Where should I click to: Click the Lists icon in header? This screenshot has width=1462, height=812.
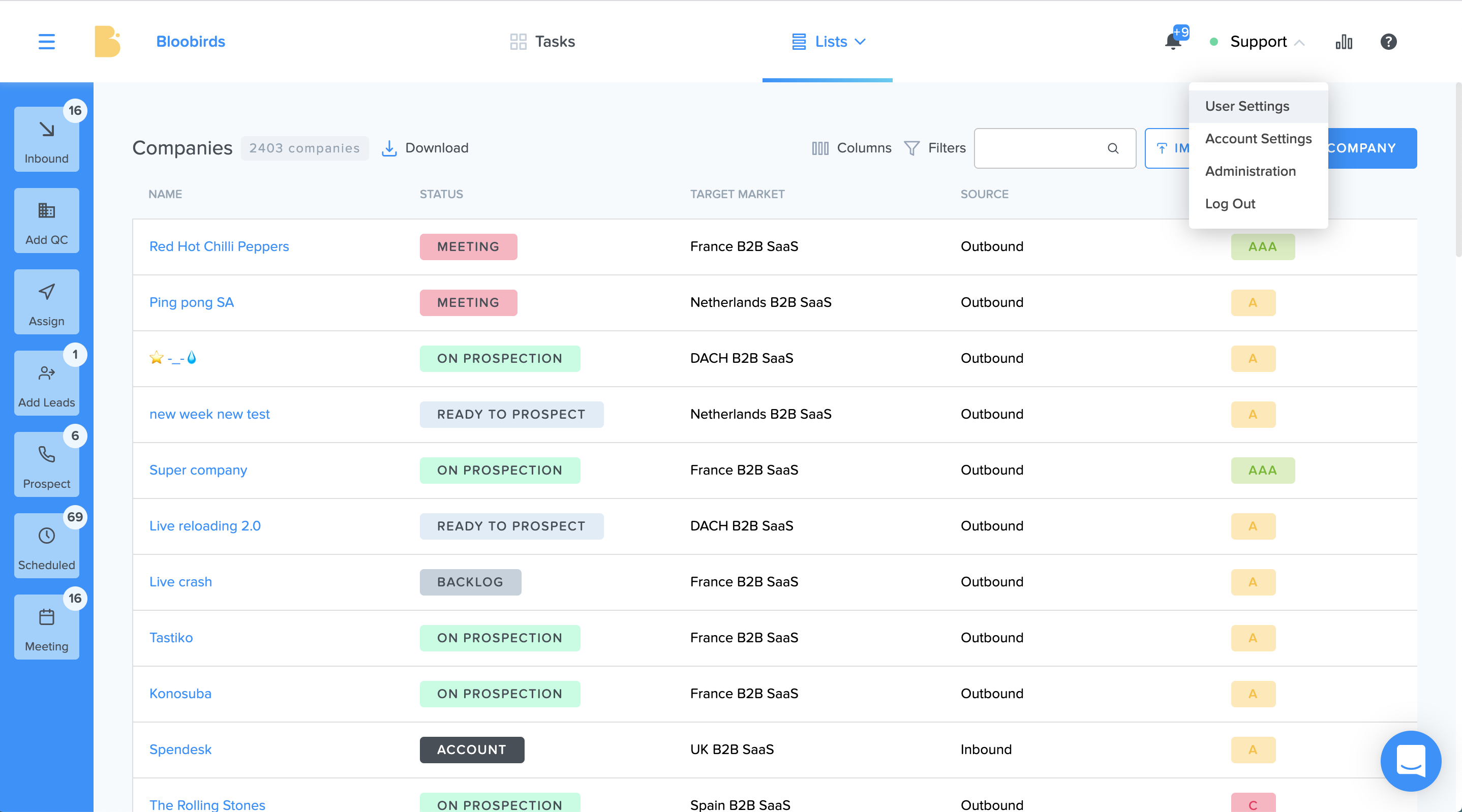[799, 42]
